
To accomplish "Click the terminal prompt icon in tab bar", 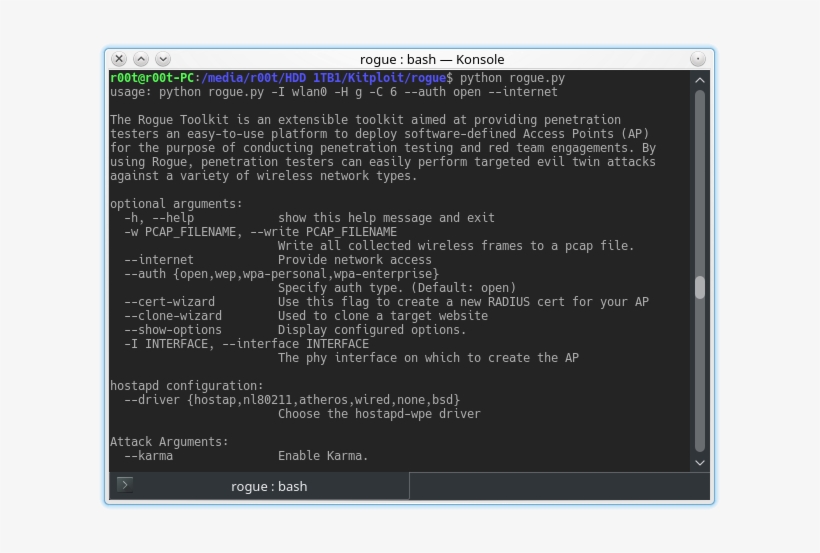I will 125,485.
